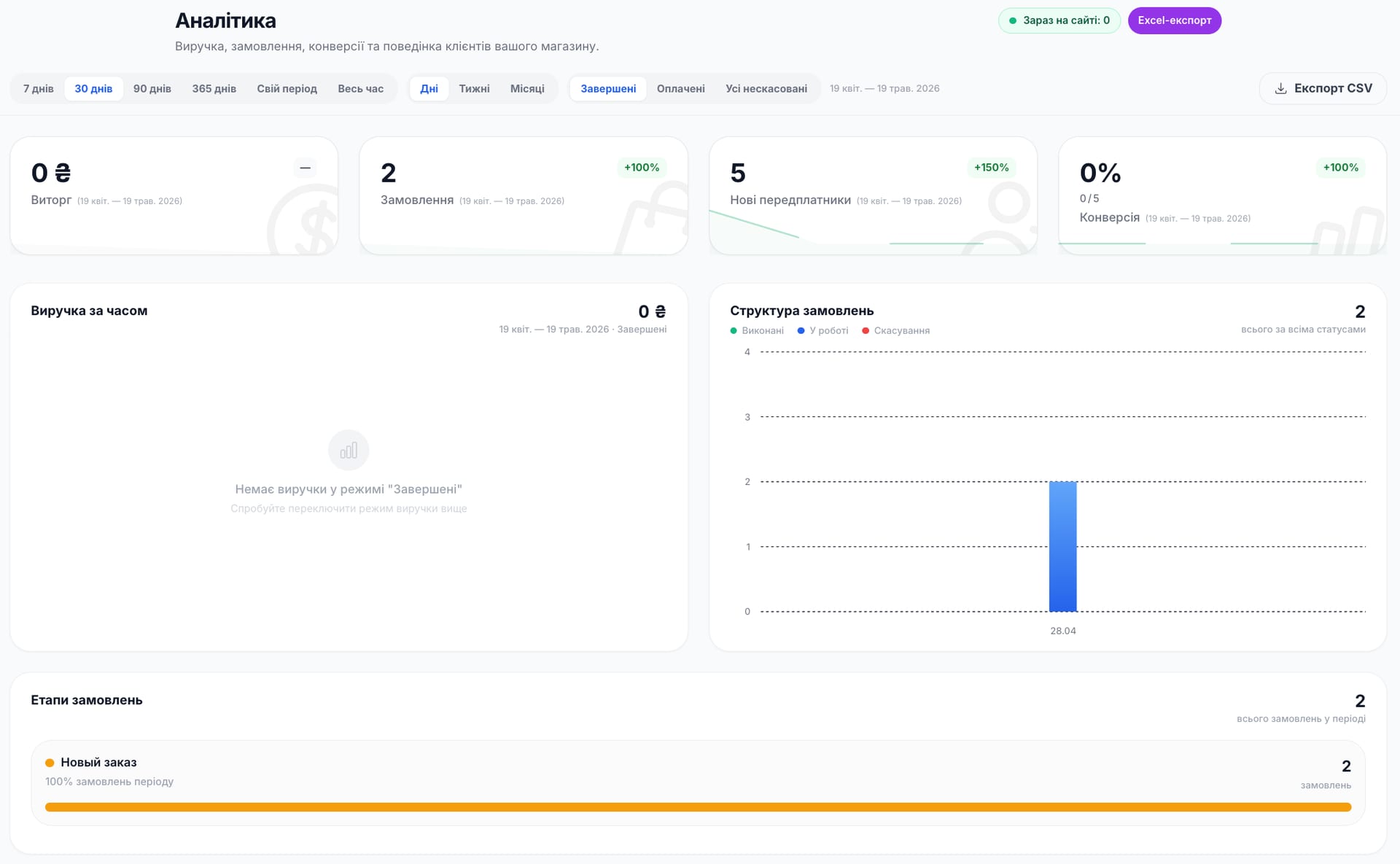
Task: Click the orange Новый заказ progress bar
Action: click(698, 807)
